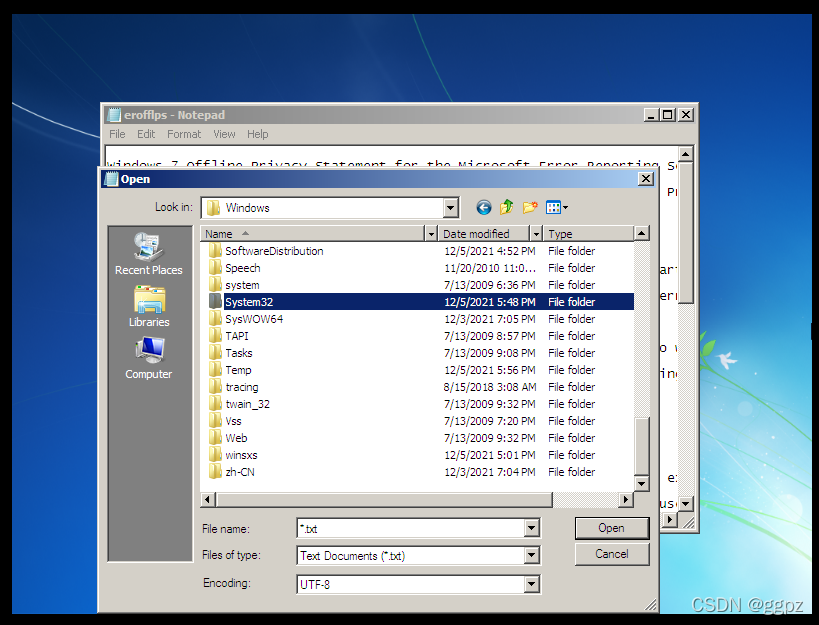Viewport: 819px width, 625px height.
Task: Open the File menu in Notepad
Action: pos(117,134)
